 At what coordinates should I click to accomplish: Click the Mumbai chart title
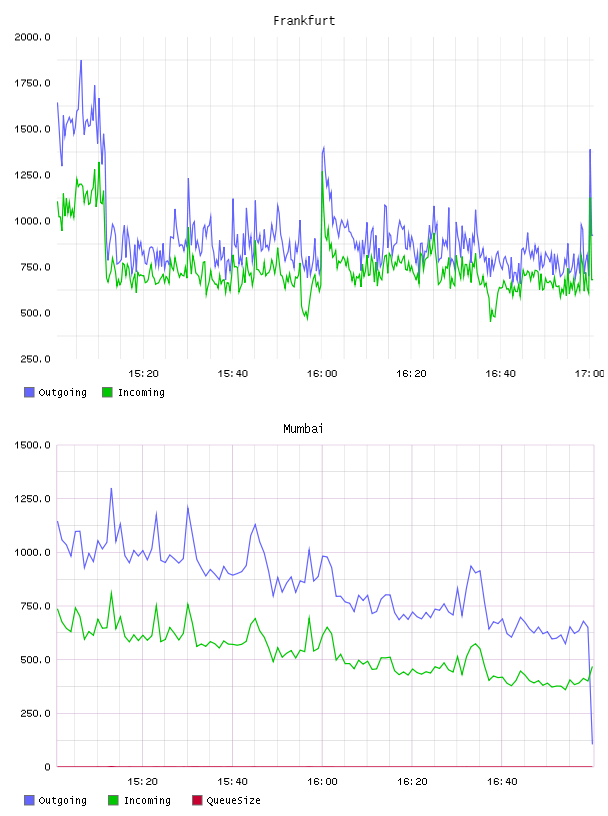click(x=303, y=429)
